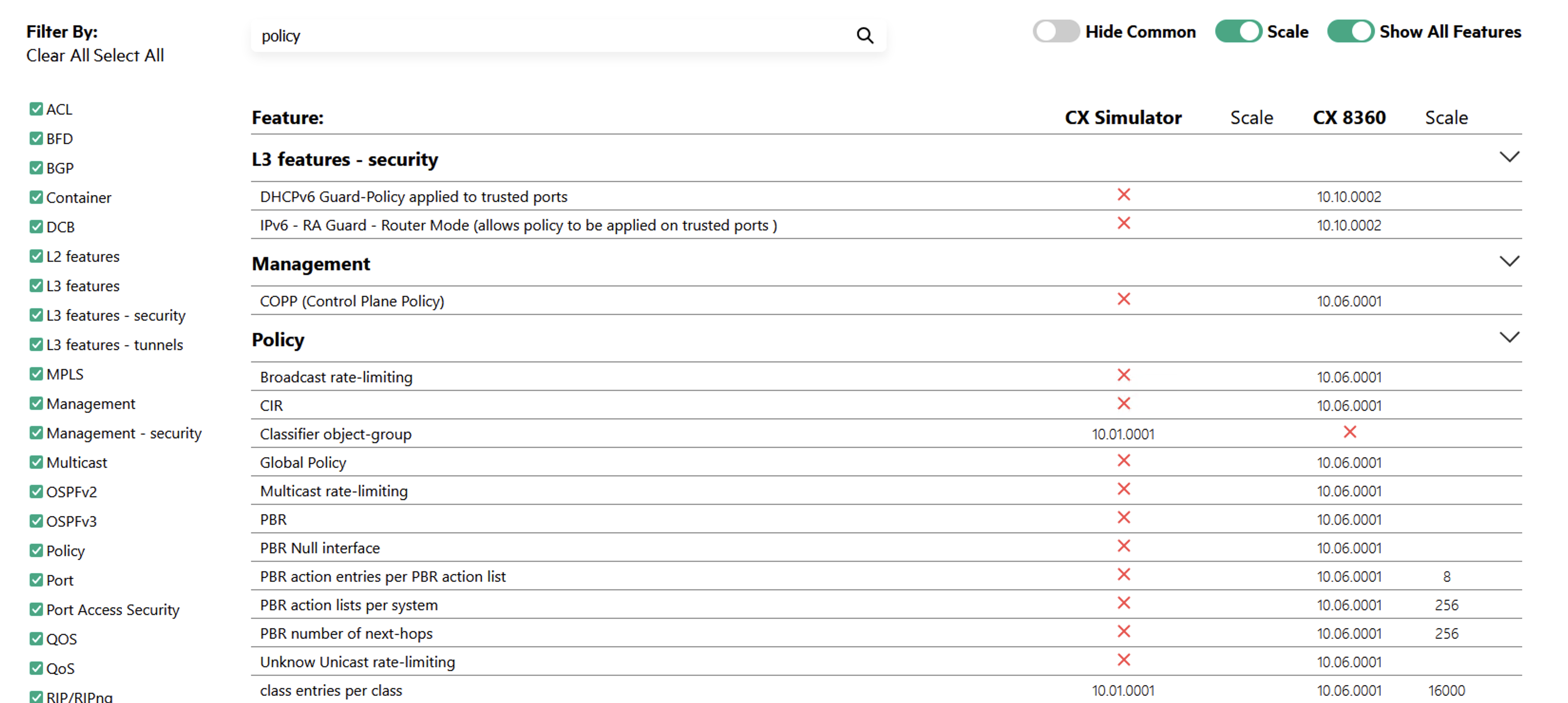Uncheck the OSPFv3 filter checkbox
The image size is (1568, 703).
coord(36,521)
